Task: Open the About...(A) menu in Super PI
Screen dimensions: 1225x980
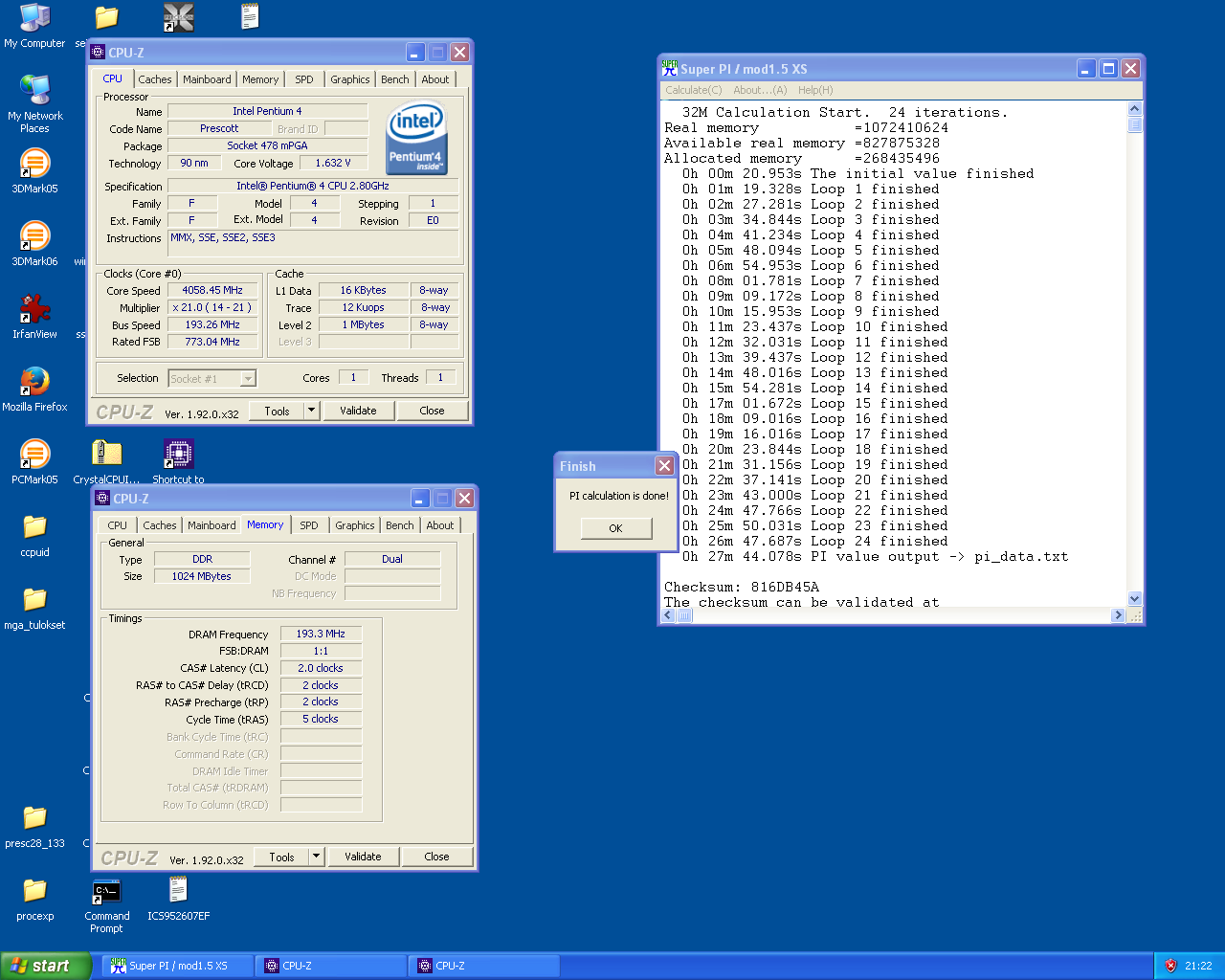Action: tap(760, 90)
